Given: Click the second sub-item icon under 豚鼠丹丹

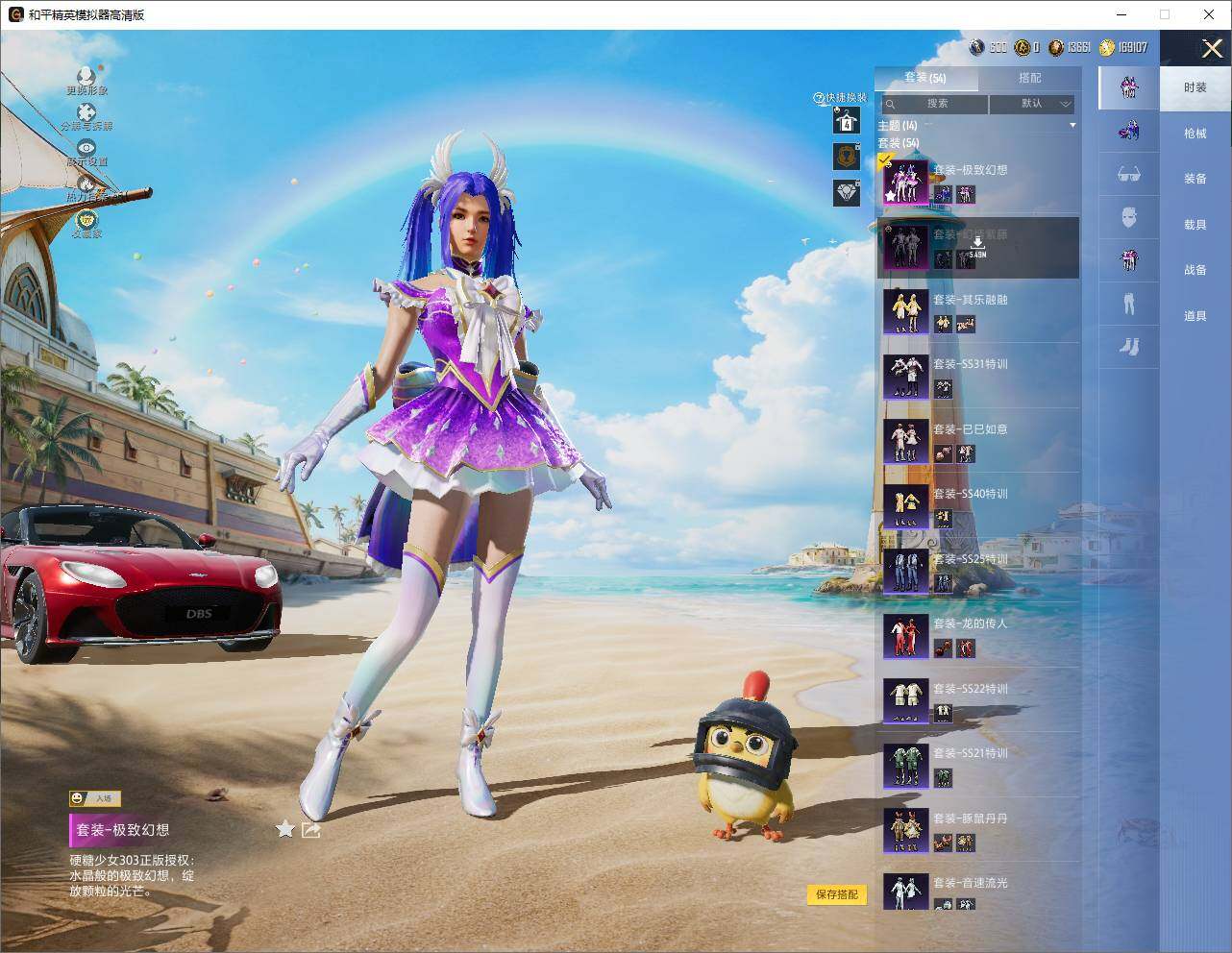Looking at the screenshot, I should [966, 843].
